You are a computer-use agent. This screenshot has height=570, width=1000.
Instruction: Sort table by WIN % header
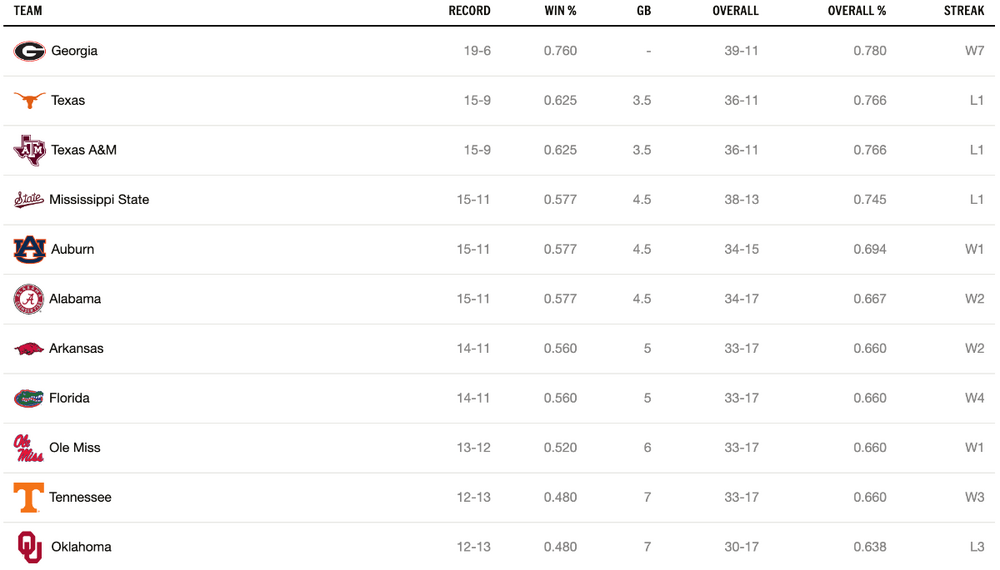561,11
